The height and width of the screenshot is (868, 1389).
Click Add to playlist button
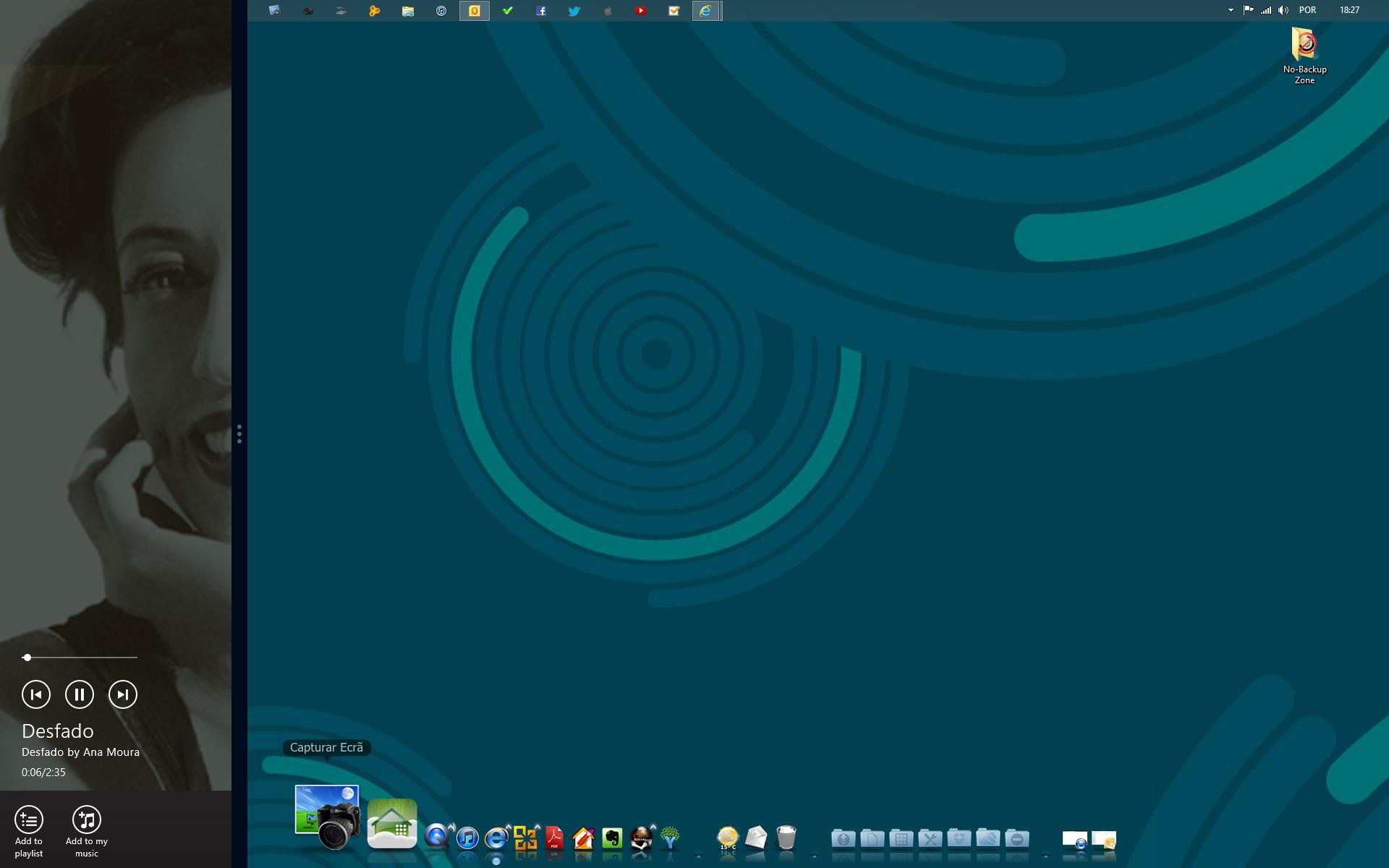pyautogui.click(x=29, y=820)
